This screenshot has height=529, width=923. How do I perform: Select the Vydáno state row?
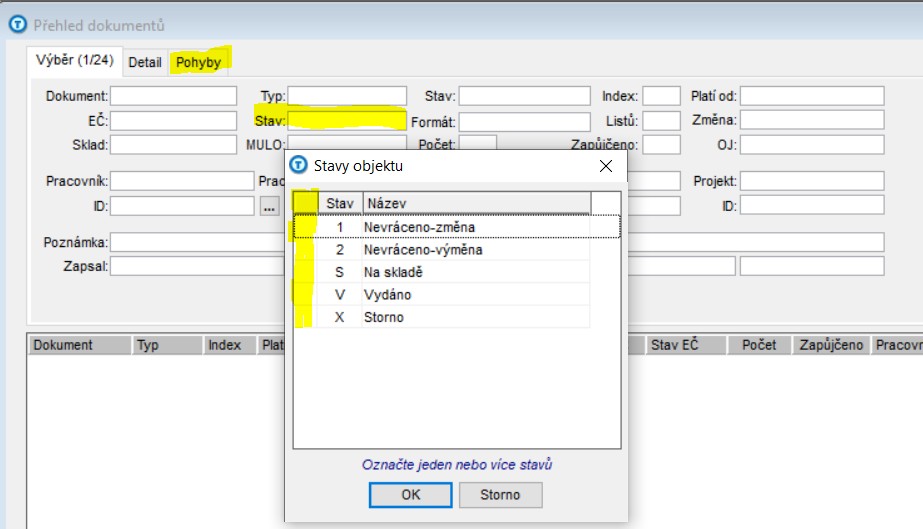click(x=441, y=295)
